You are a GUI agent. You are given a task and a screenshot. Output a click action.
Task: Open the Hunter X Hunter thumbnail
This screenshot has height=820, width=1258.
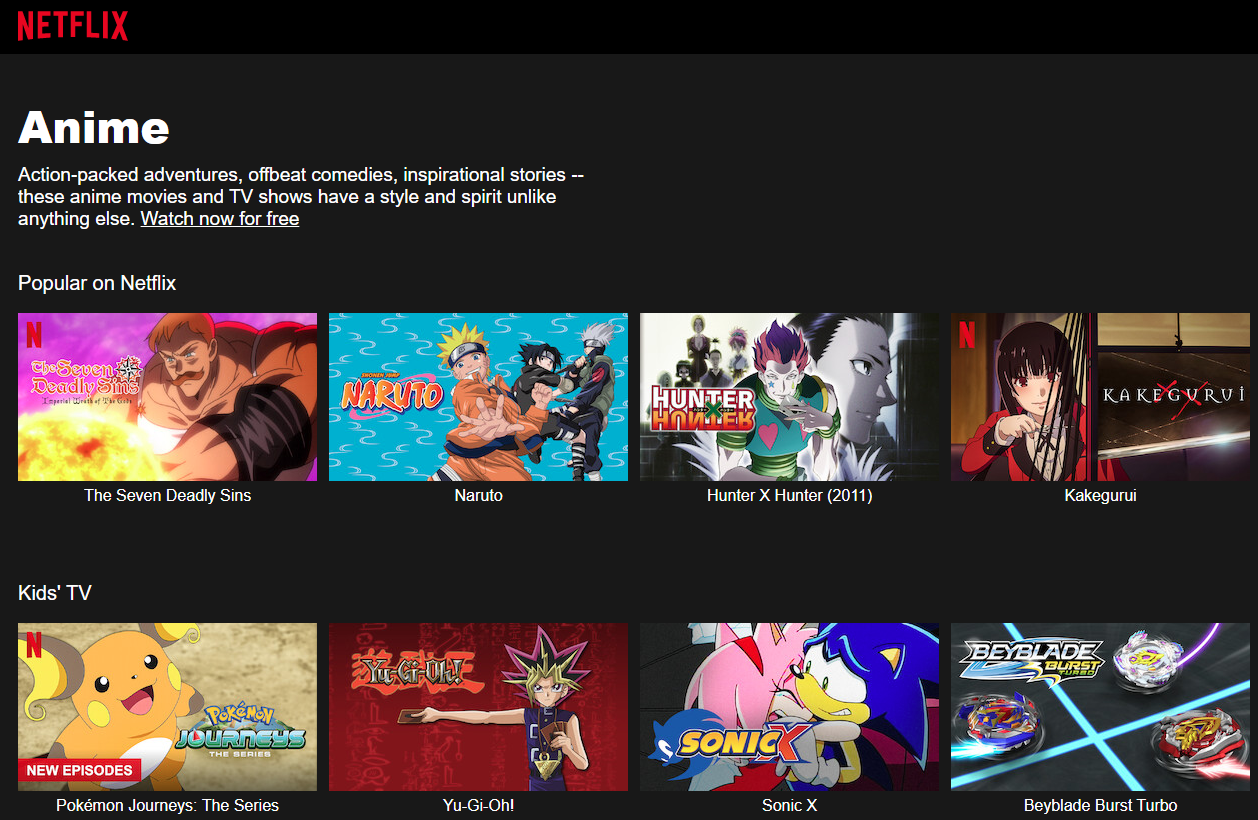(789, 397)
